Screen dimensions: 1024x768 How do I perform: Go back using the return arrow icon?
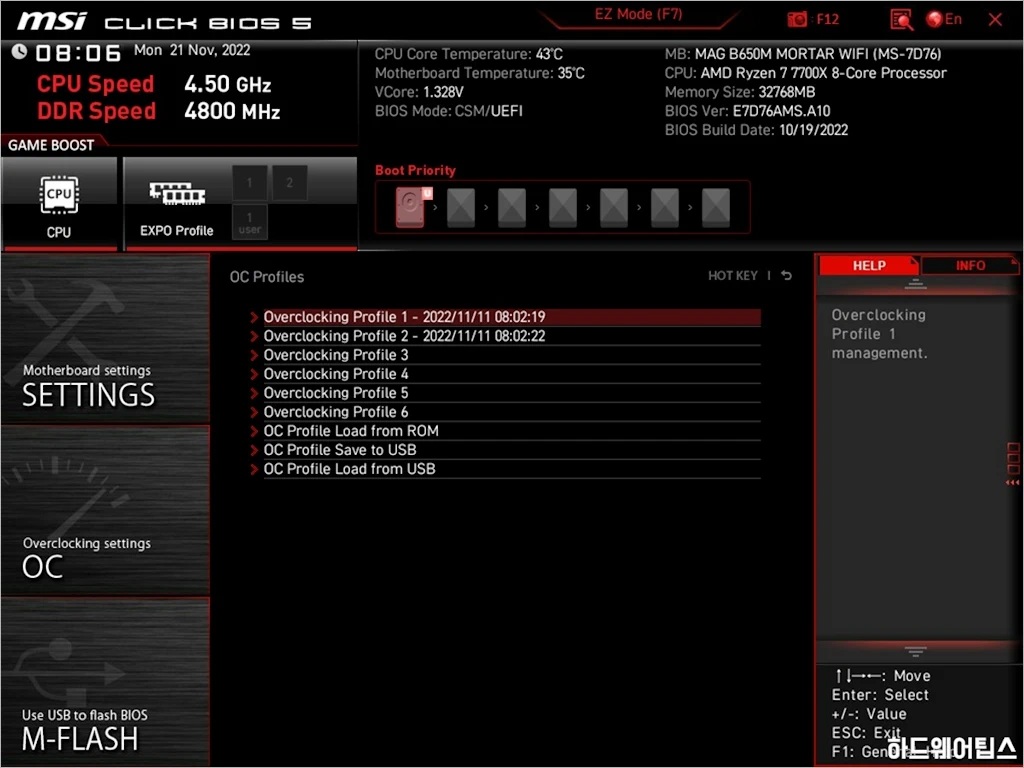[786, 276]
